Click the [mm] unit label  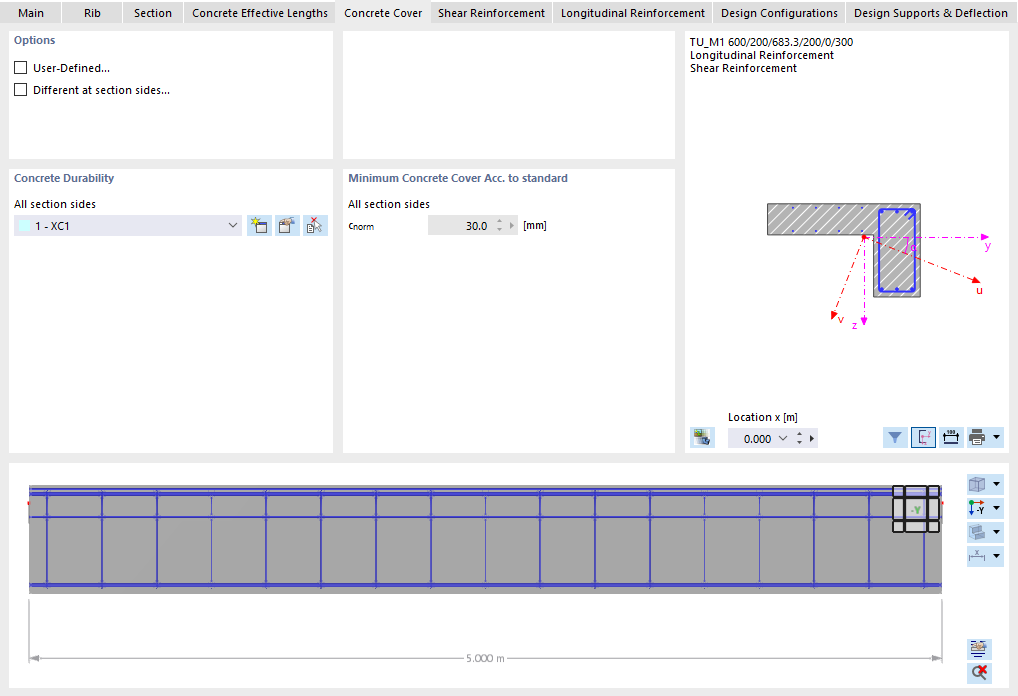(535, 226)
